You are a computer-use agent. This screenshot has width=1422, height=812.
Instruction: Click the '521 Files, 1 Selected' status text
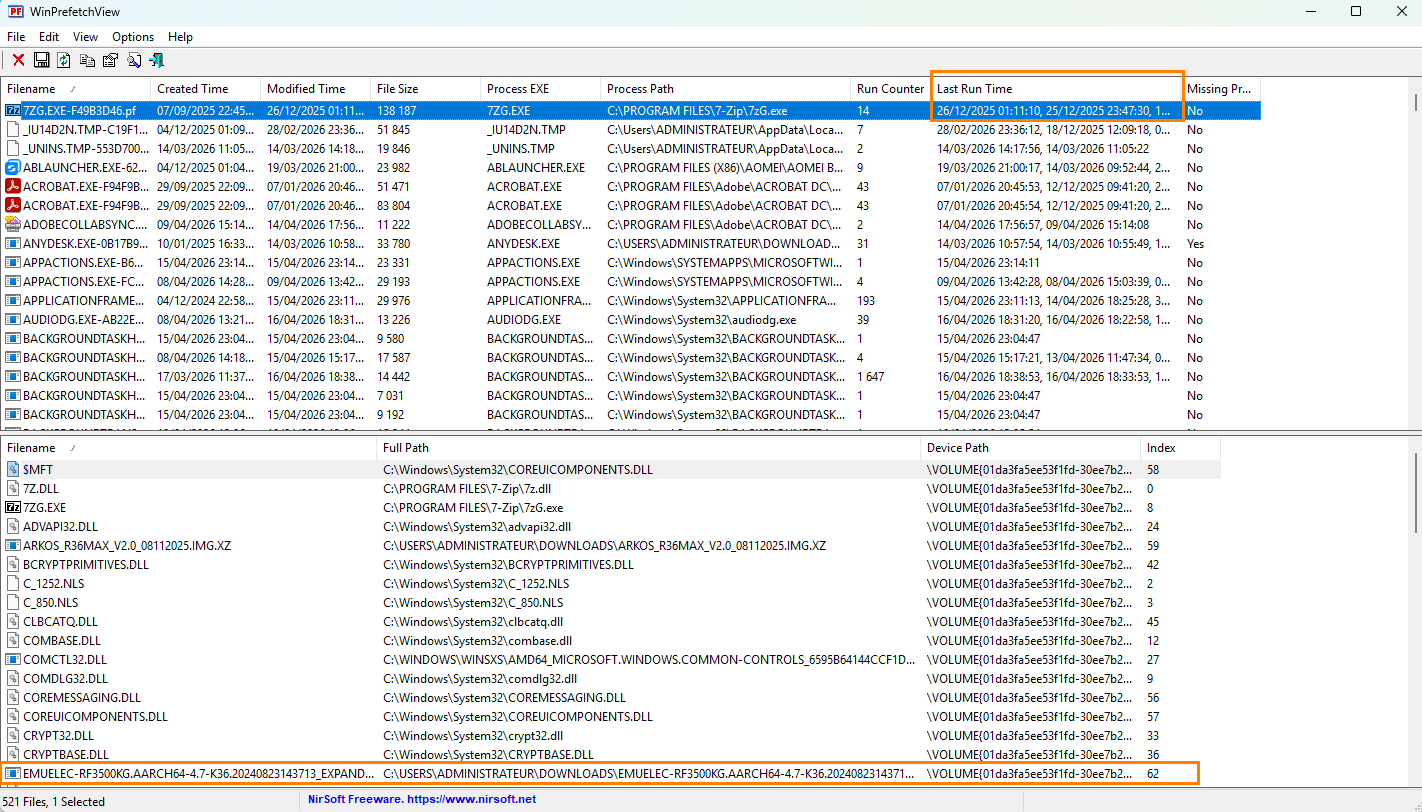[x=55, y=801]
